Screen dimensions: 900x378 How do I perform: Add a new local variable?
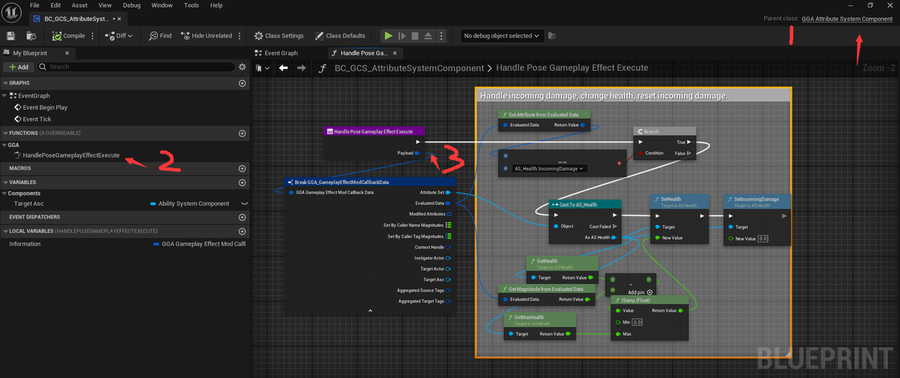point(242,231)
